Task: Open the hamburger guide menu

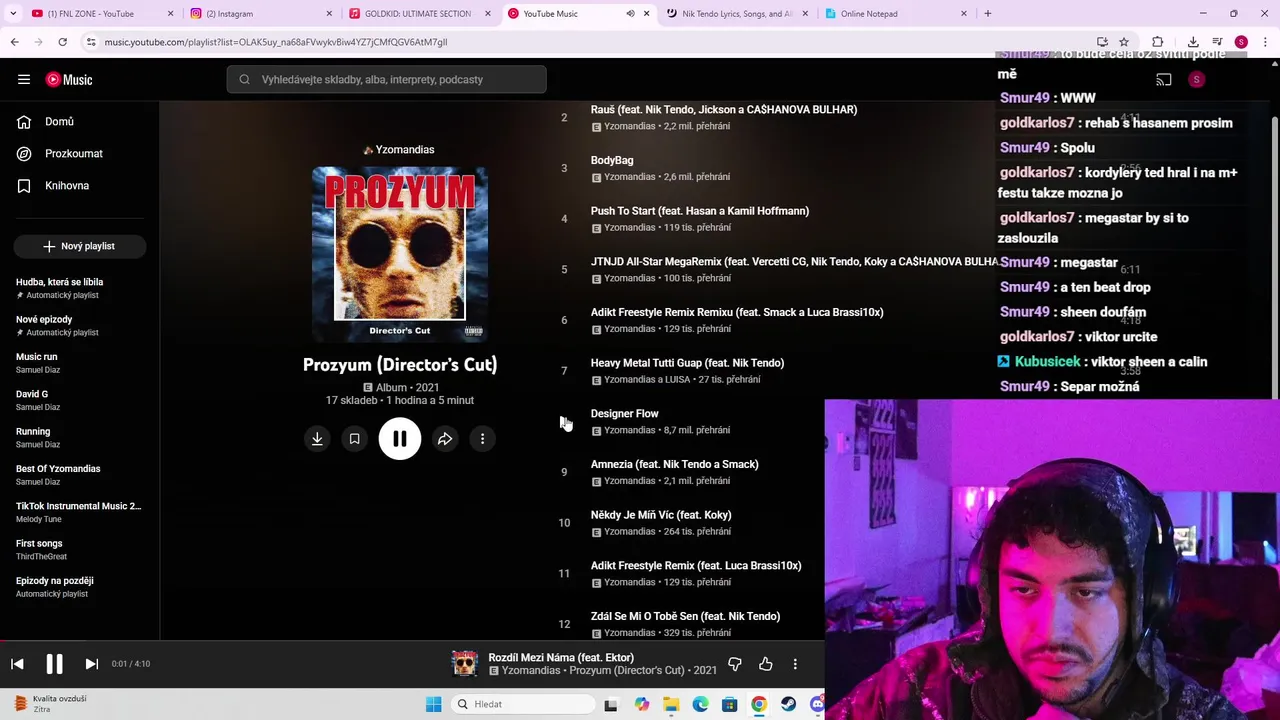Action: click(x=24, y=80)
